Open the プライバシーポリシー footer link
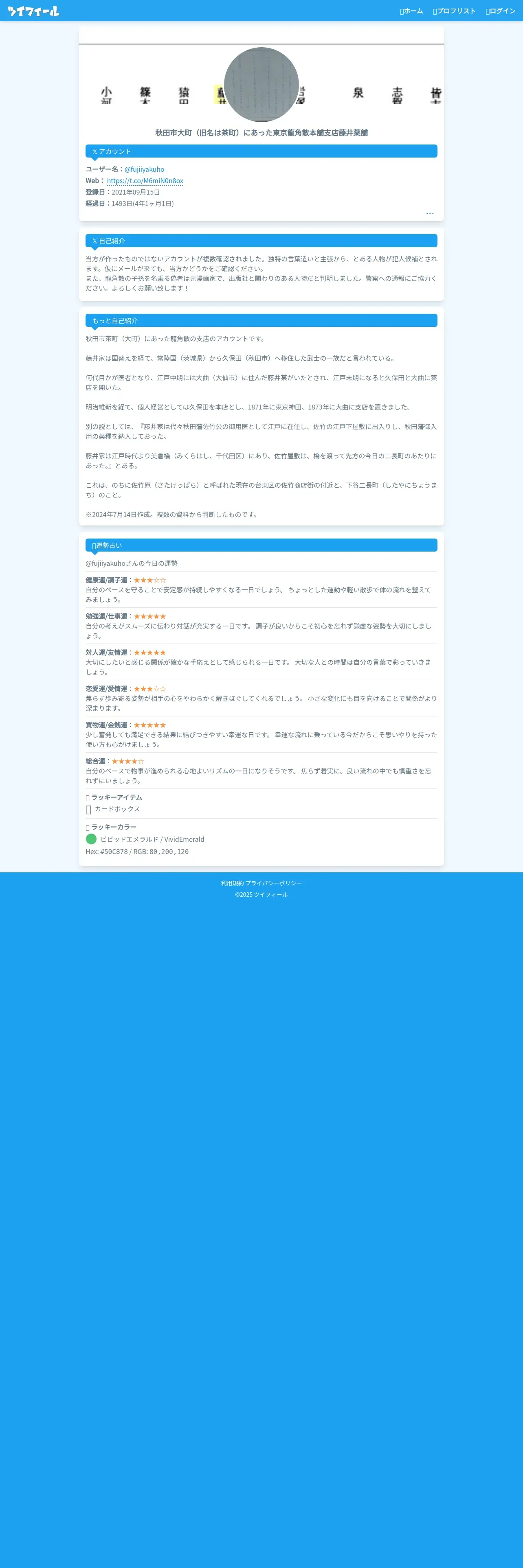Image resolution: width=523 pixels, height=1568 pixels. (273, 883)
